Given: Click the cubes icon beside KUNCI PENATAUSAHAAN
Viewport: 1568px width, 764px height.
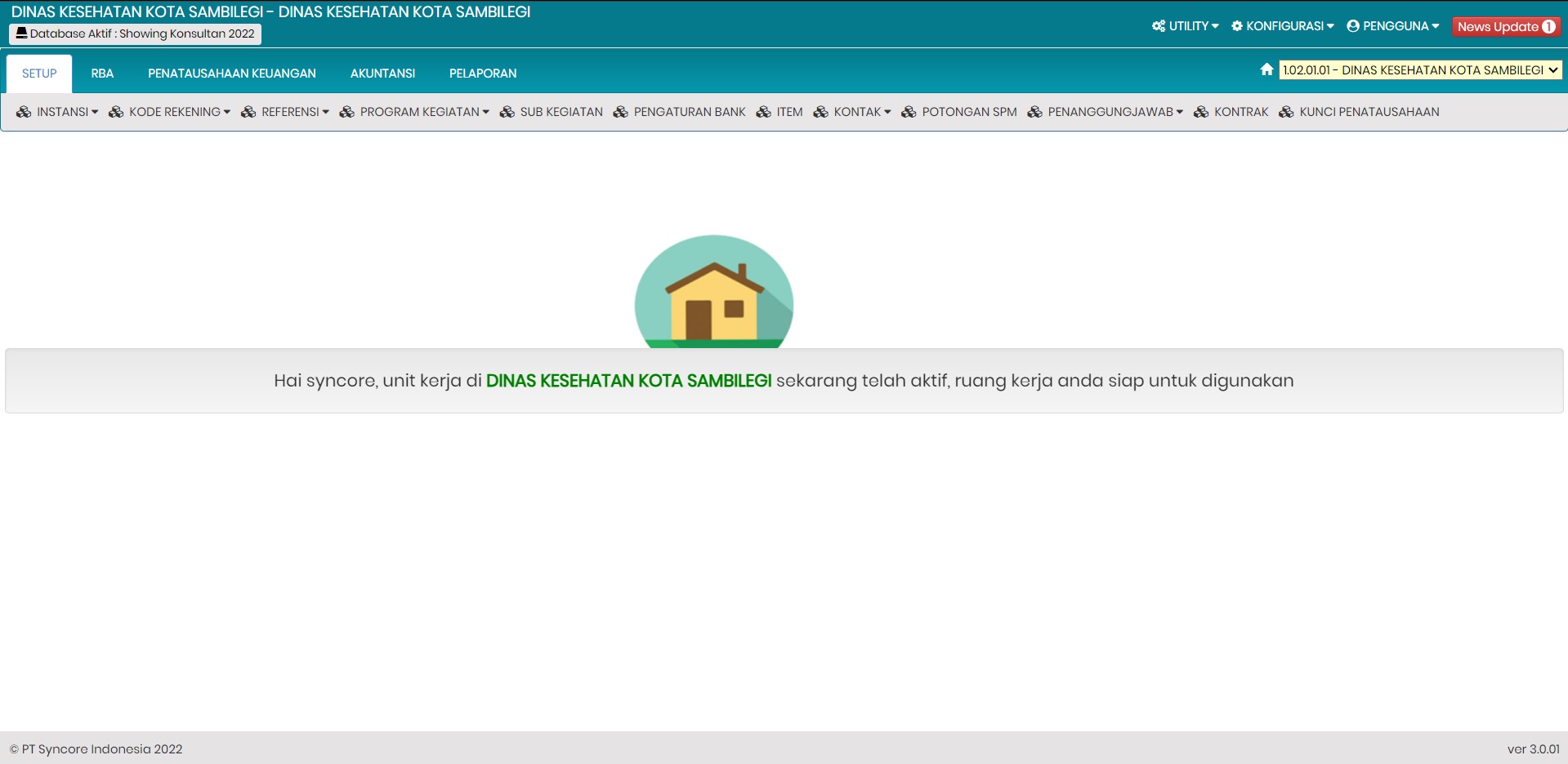Looking at the screenshot, I should click(1287, 112).
